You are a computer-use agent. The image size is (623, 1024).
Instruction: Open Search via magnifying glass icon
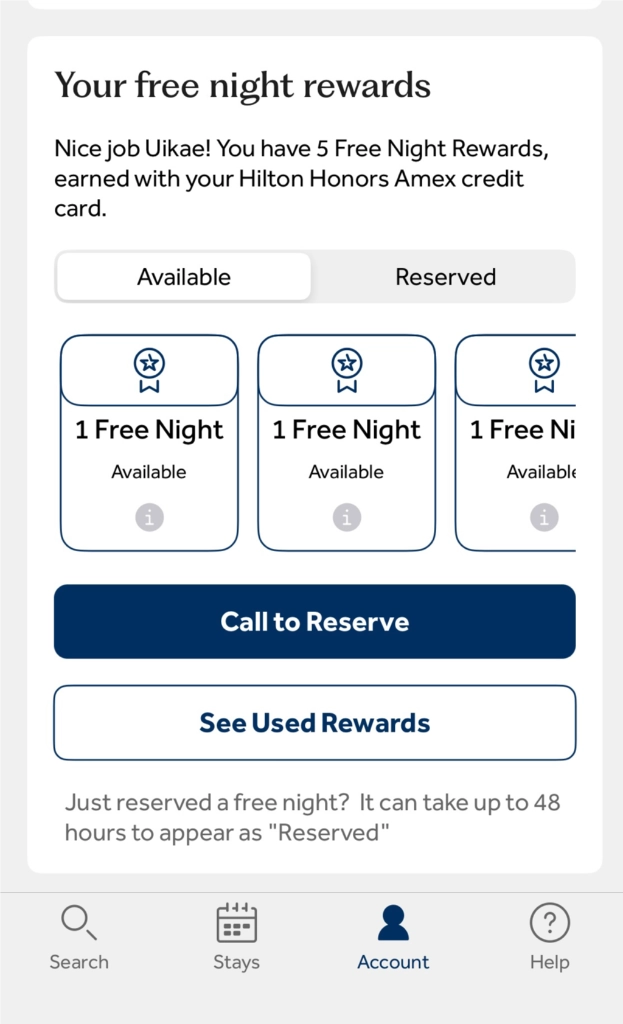click(x=78, y=921)
